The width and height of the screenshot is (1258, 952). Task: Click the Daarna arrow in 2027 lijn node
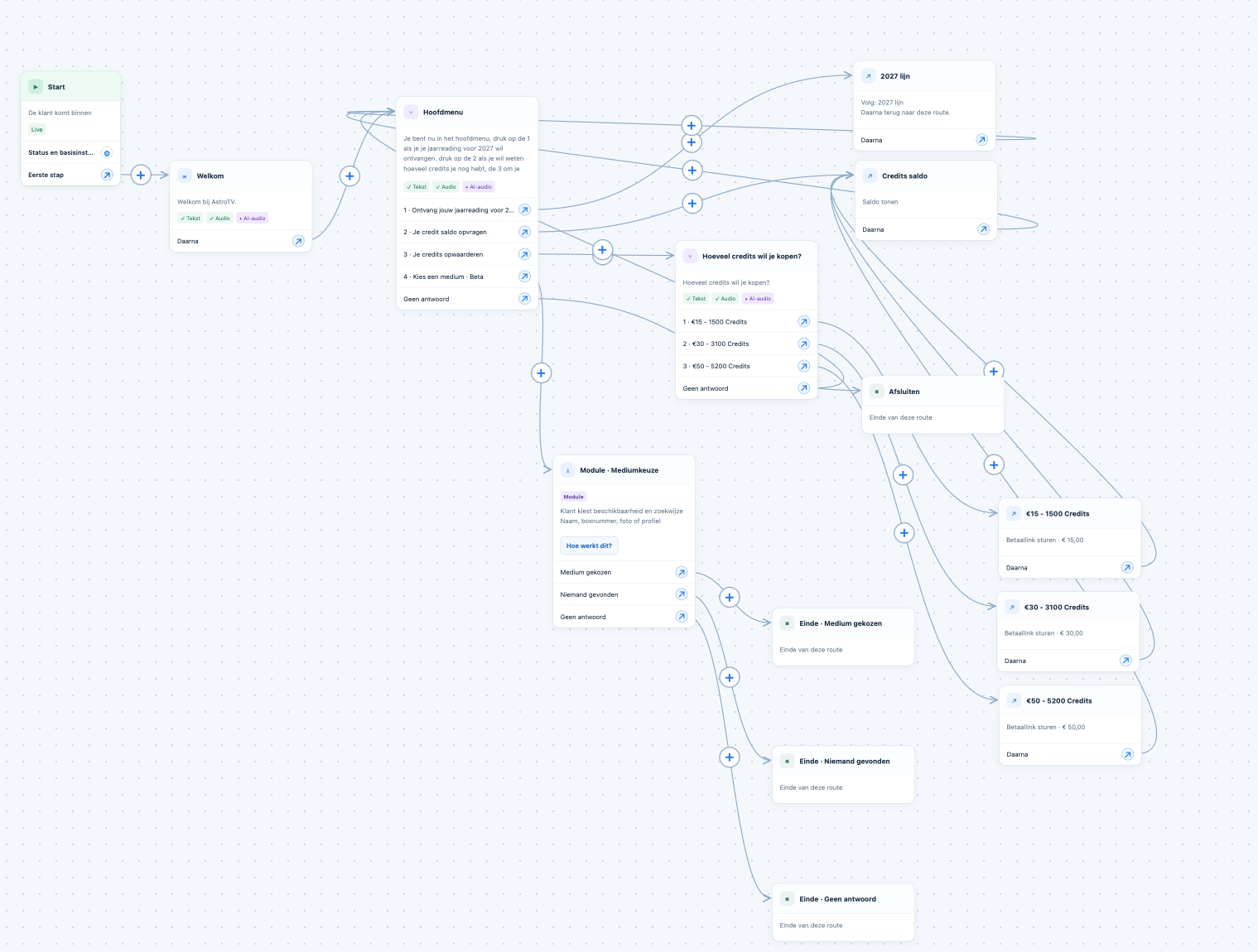(982, 140)
